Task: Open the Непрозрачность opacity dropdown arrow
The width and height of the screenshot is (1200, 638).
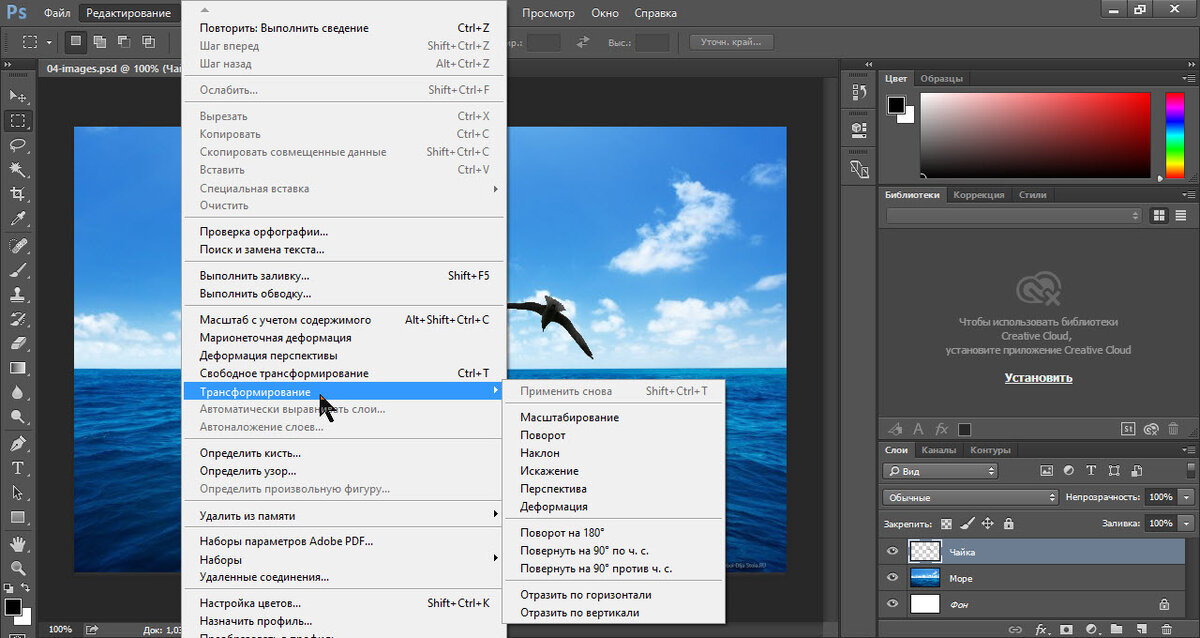Action: click(1187, 497)
